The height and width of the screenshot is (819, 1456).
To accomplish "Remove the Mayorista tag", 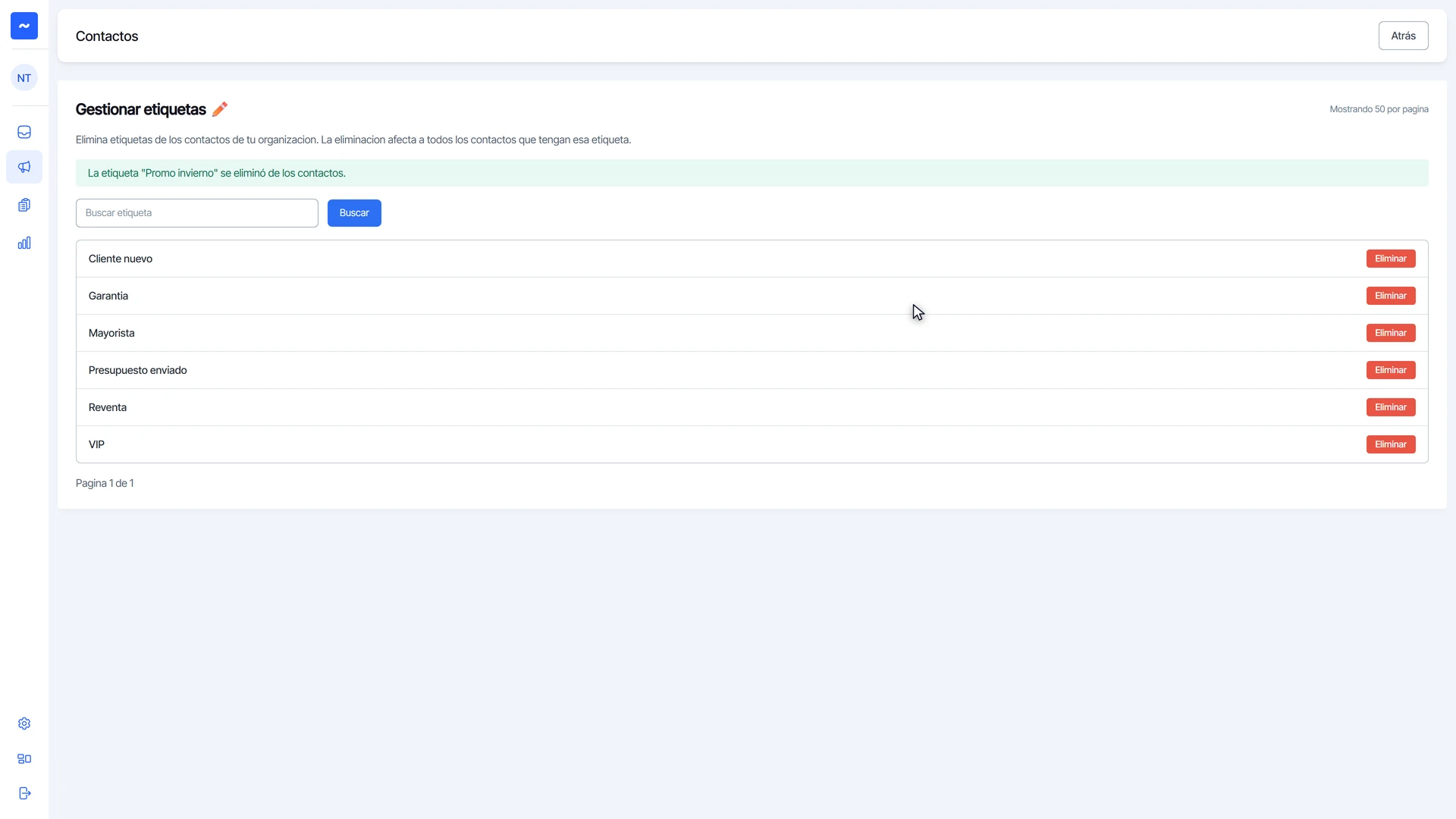I will pyautogui.click(x=1391, y=333).
